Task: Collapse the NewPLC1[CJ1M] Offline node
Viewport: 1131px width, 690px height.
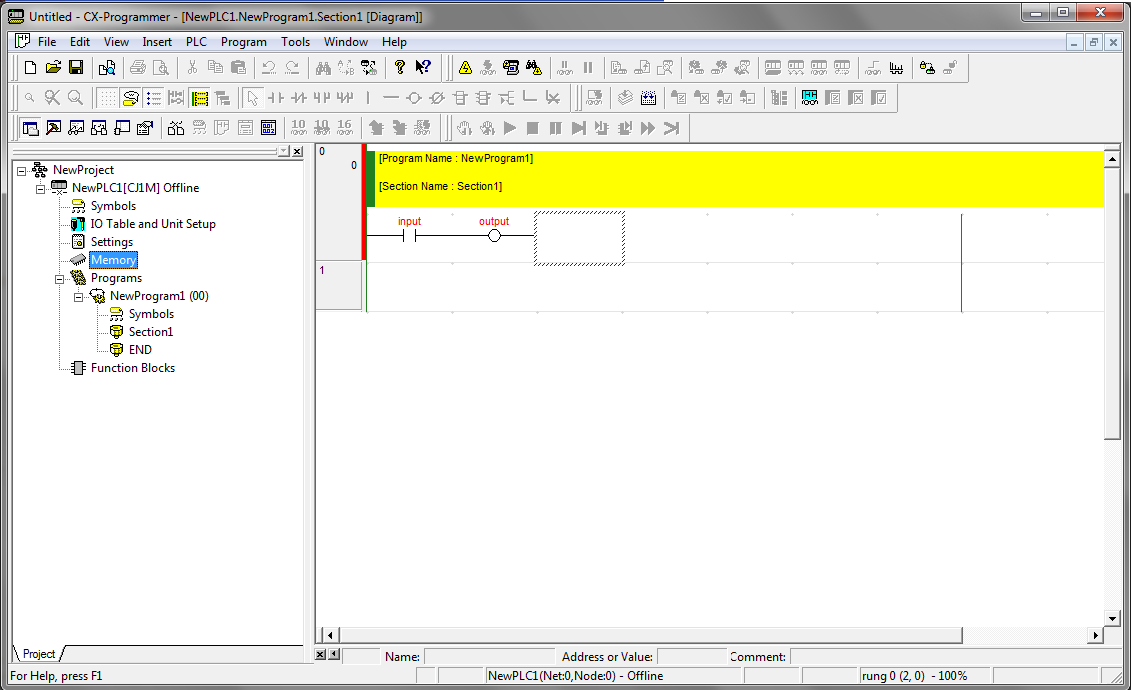Action: tap(40, 189)
